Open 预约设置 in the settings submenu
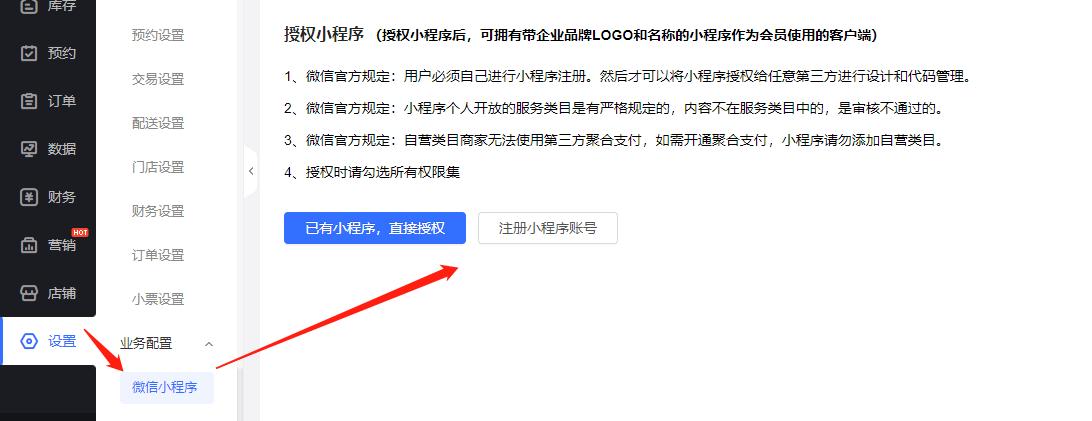 (158, 35)
